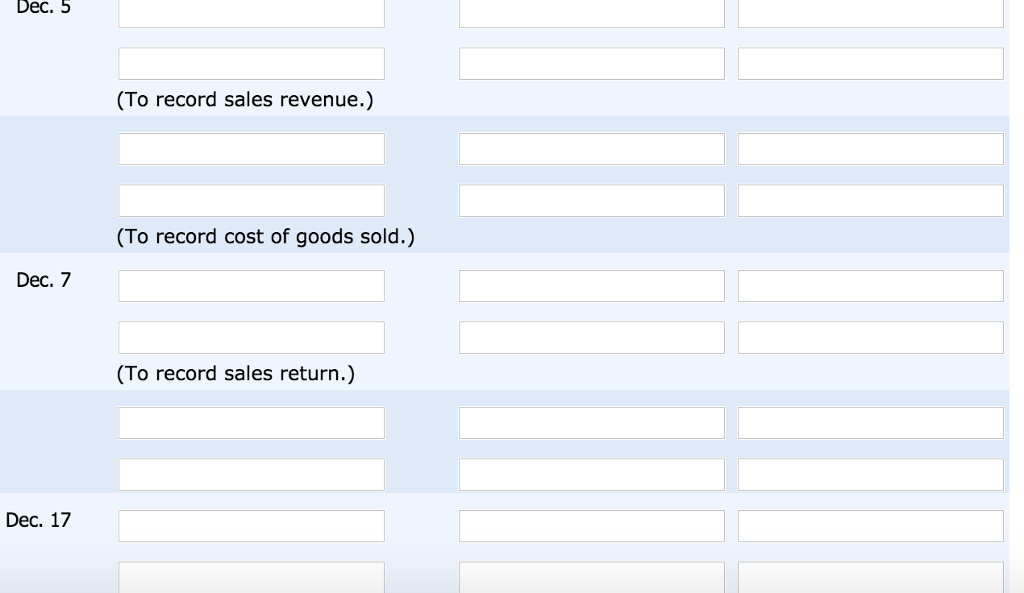Click first account field in cost of goods section
1024x593 pixels.
click(251, 148)
